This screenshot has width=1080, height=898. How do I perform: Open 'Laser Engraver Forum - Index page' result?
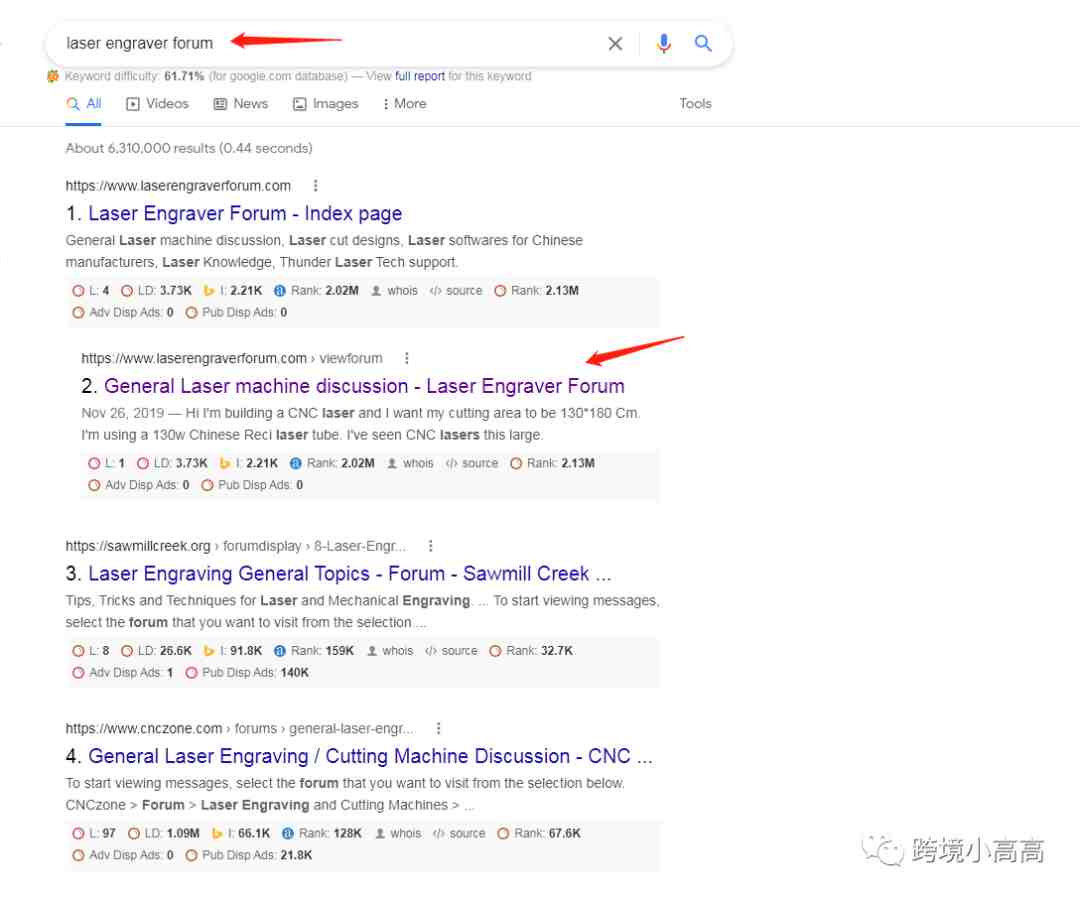(245, 213)
